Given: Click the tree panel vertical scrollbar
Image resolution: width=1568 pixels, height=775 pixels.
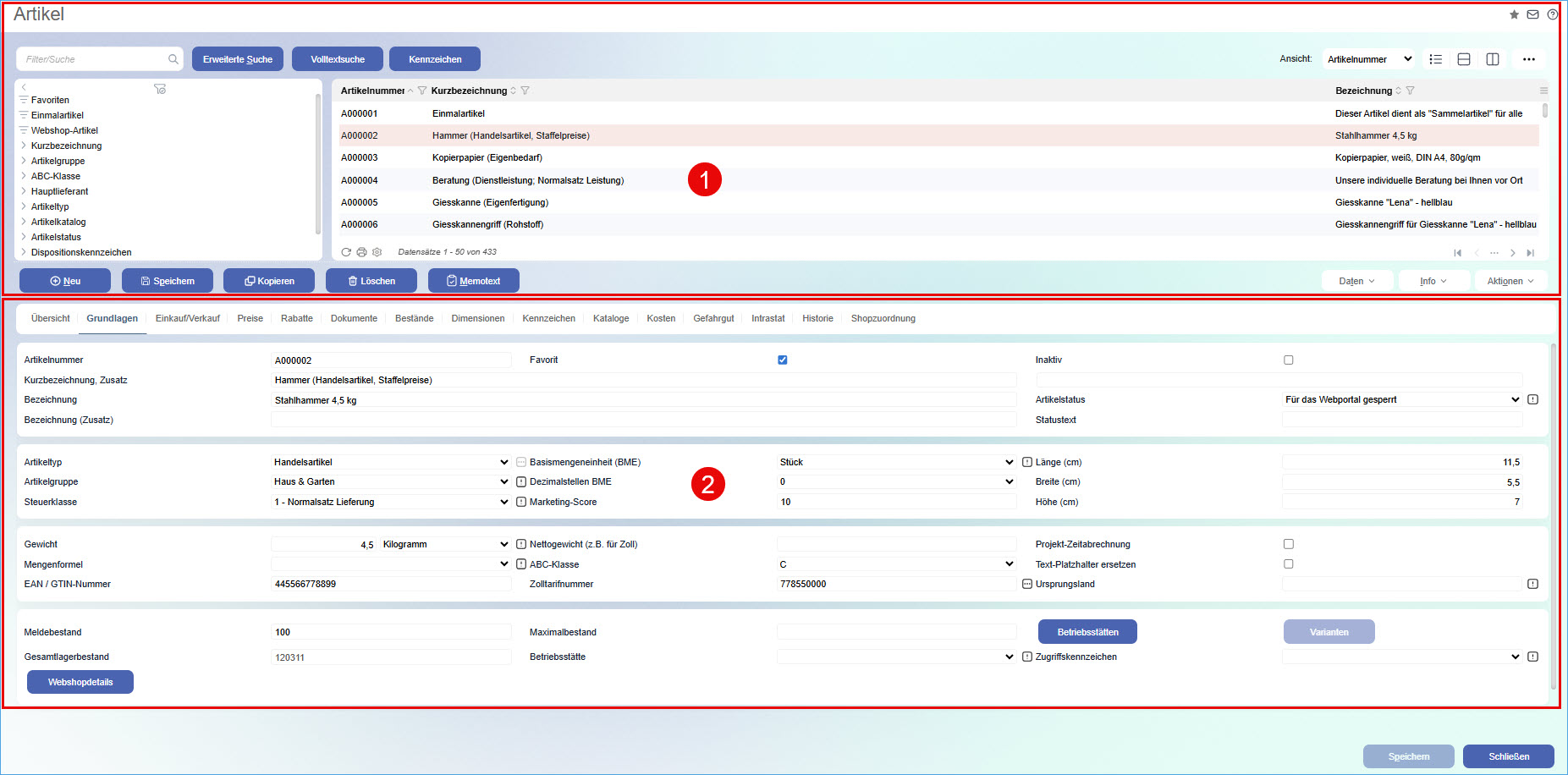Looking at the screenshot, I should coord(318,161).
